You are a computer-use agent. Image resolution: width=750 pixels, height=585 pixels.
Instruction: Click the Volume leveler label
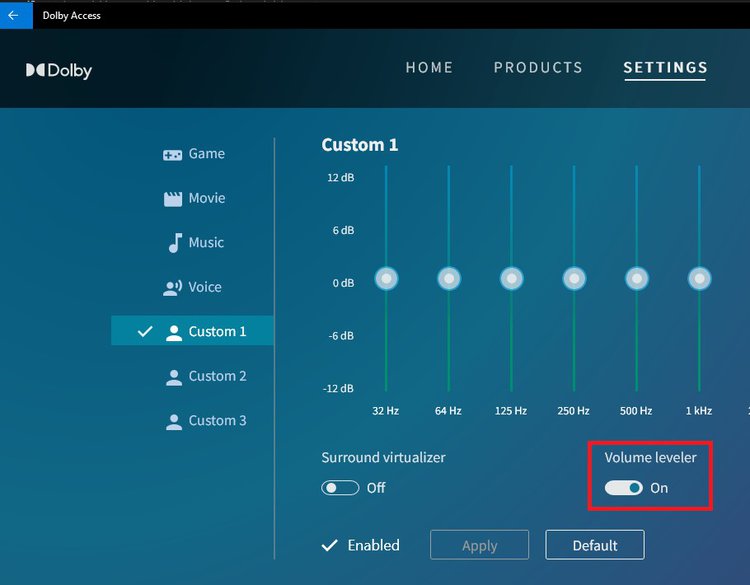point(650,458)
